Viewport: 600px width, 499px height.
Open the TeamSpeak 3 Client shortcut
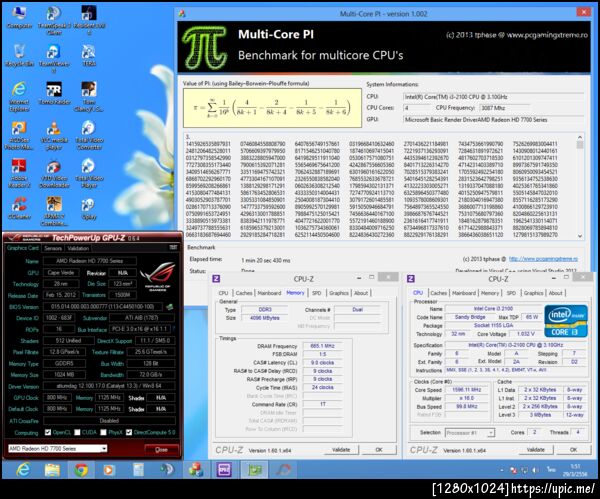54,20
